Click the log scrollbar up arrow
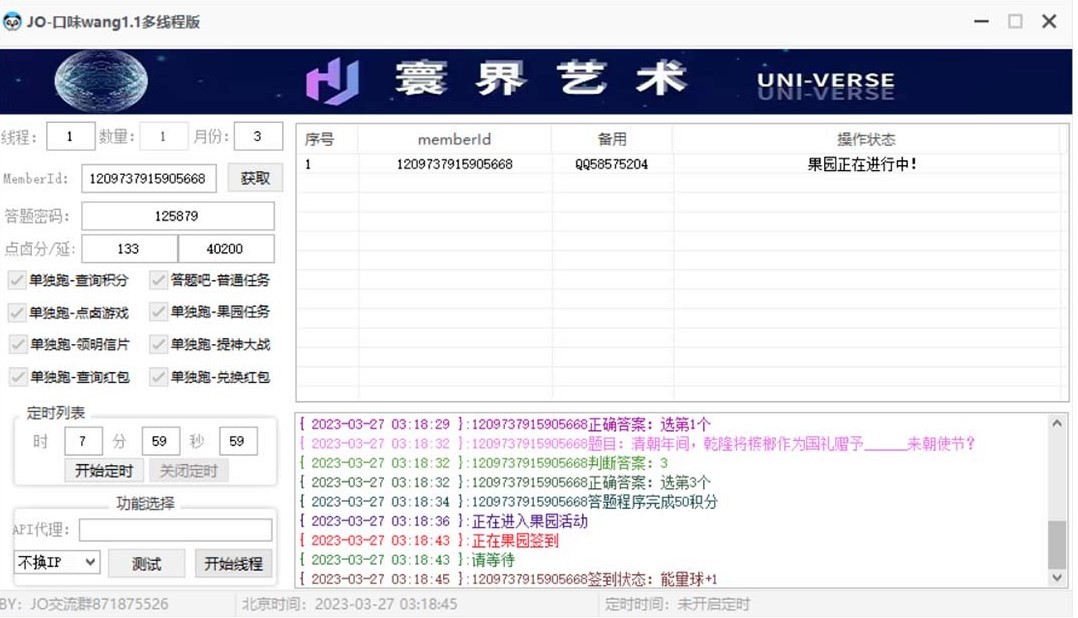Screen dimensions: 1078x618 click(1057, 423)
